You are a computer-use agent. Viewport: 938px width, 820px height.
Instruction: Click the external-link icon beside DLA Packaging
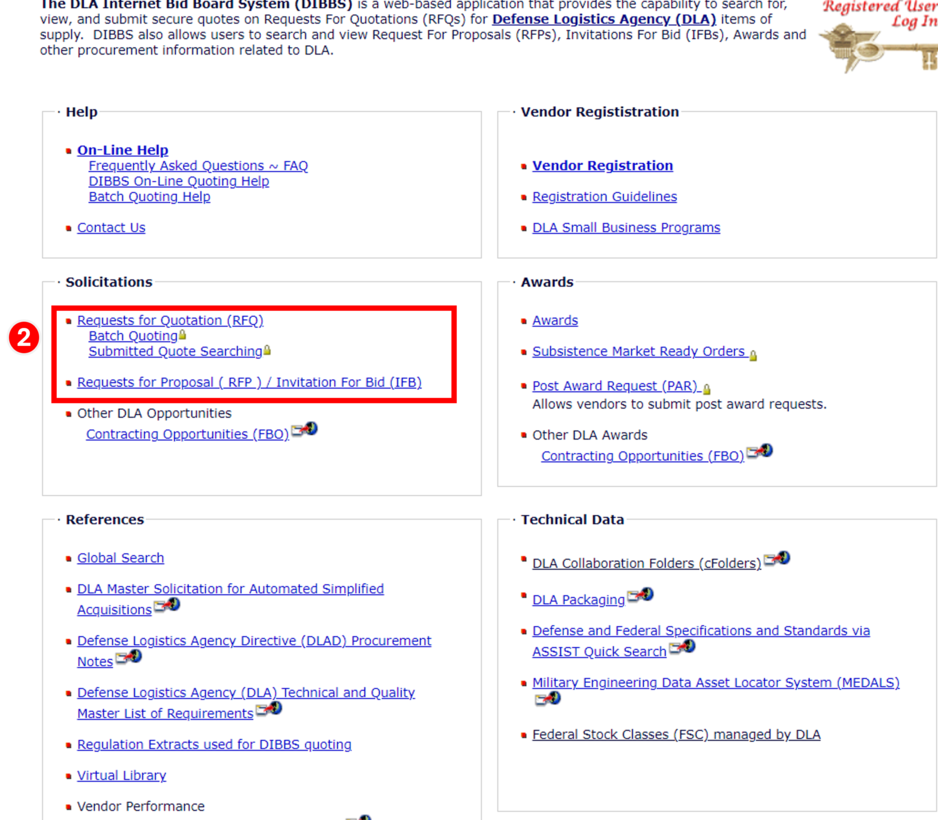tap(640, 596)
